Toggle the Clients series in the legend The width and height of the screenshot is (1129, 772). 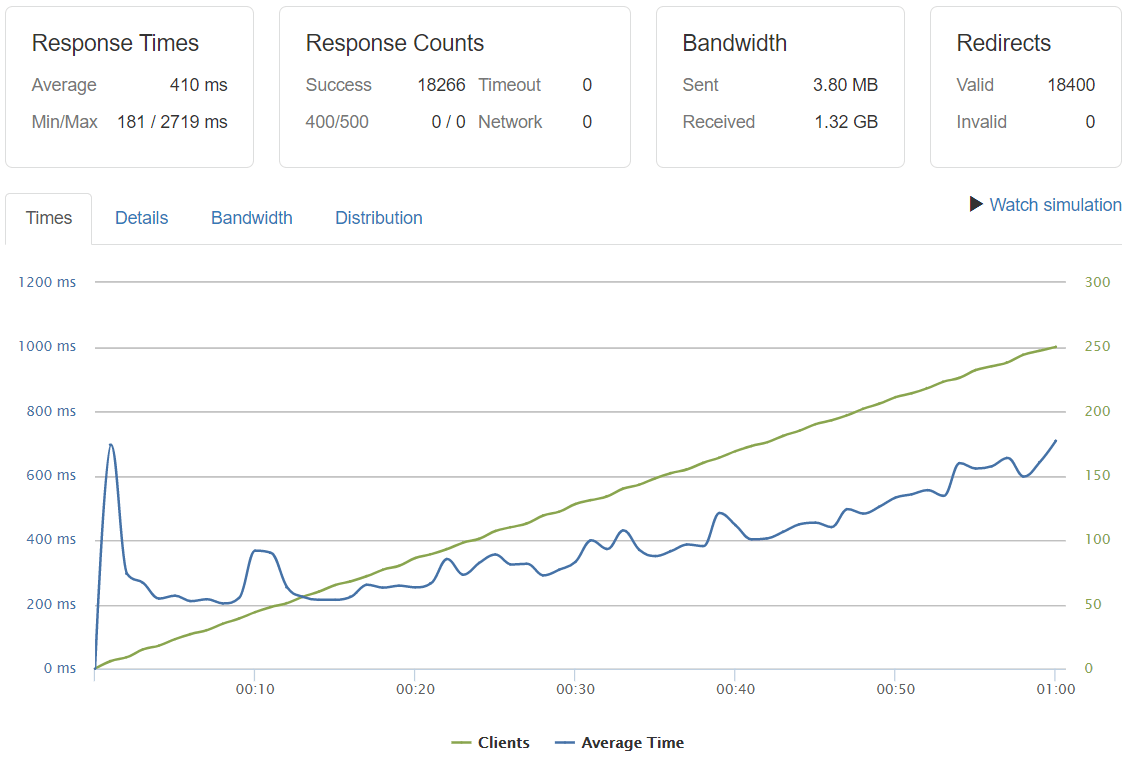503,743
